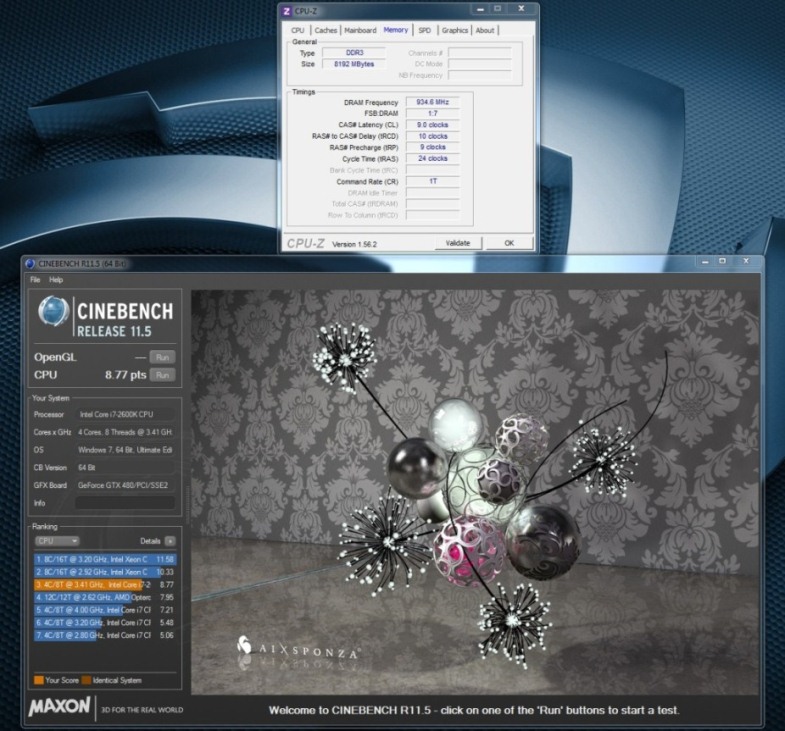Select ranking row 5 at 4.00 GHz
This screenshot has height=731, width=785.
point(105,610)
